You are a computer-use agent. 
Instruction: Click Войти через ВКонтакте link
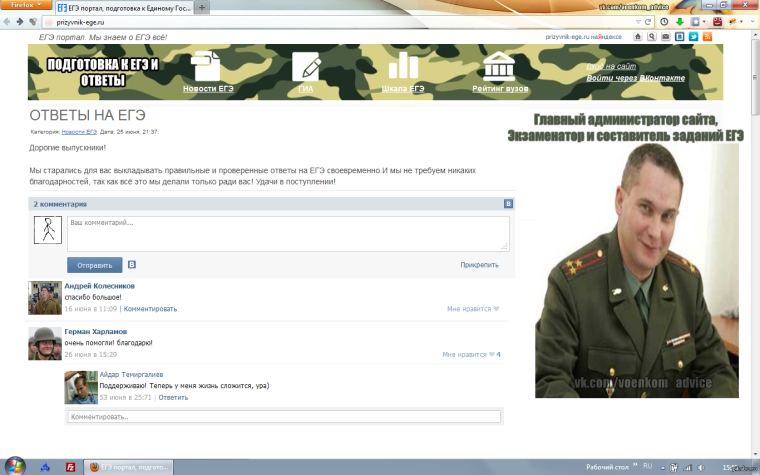[635, 77]
